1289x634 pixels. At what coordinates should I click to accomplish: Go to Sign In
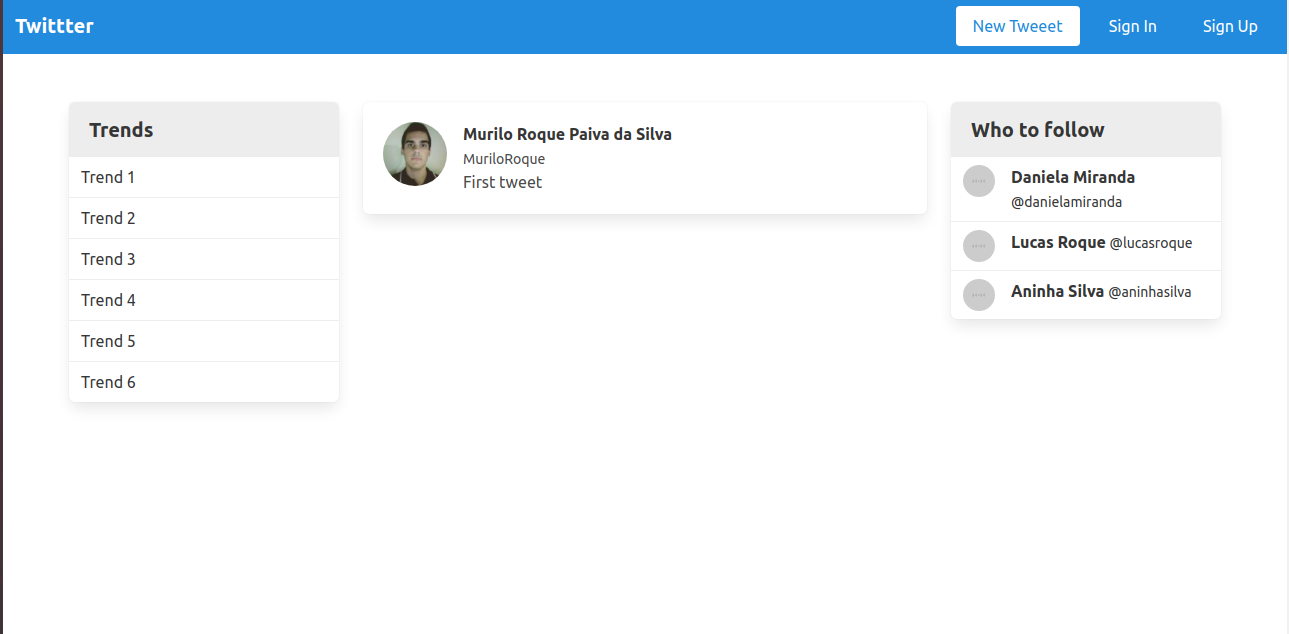1132,26
